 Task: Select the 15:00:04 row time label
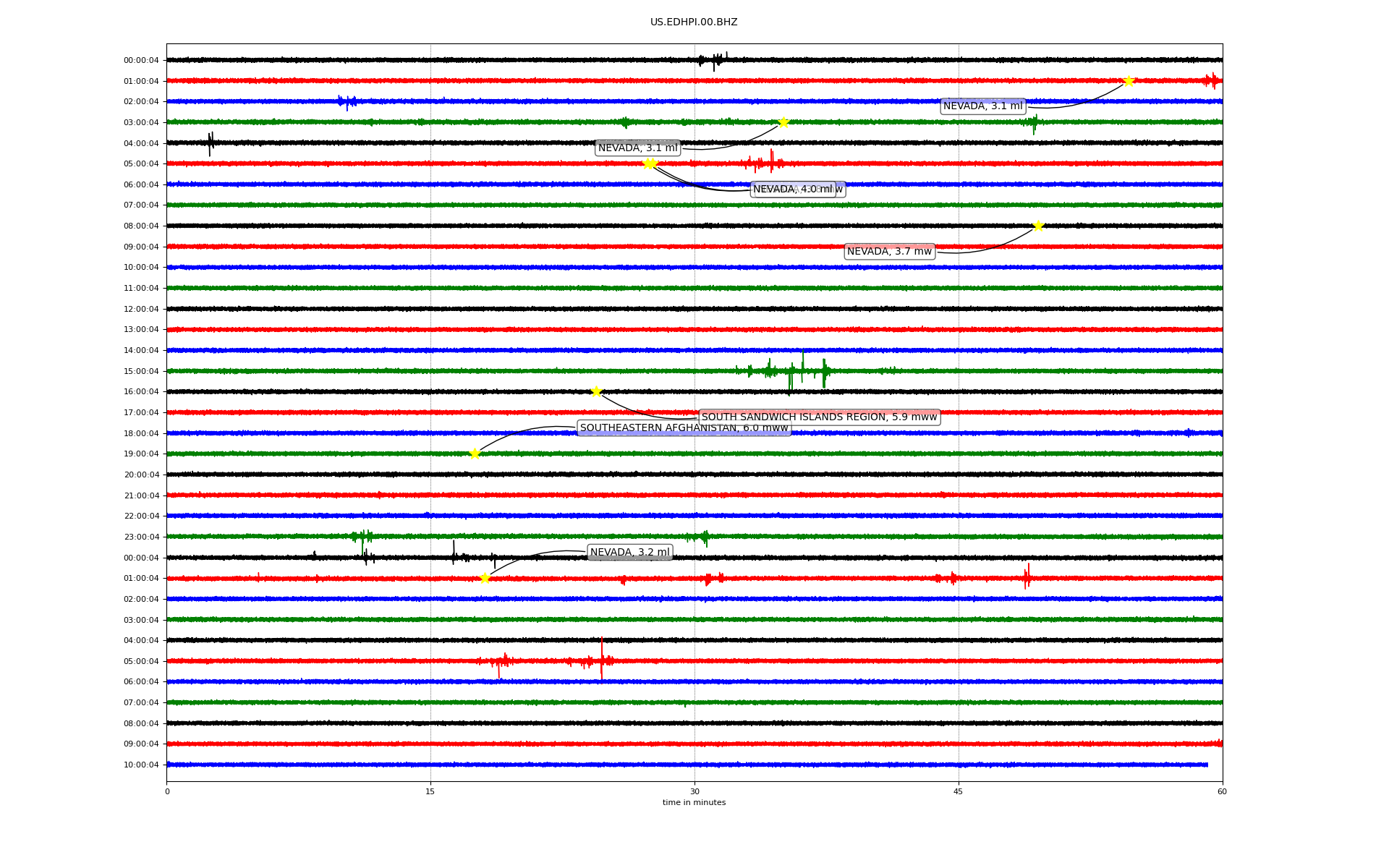(141, 372)
